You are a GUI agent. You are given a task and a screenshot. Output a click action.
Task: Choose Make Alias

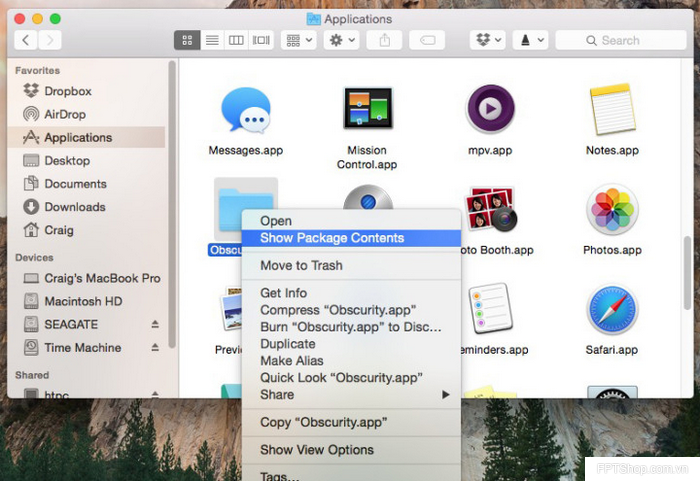pos(351,361)
